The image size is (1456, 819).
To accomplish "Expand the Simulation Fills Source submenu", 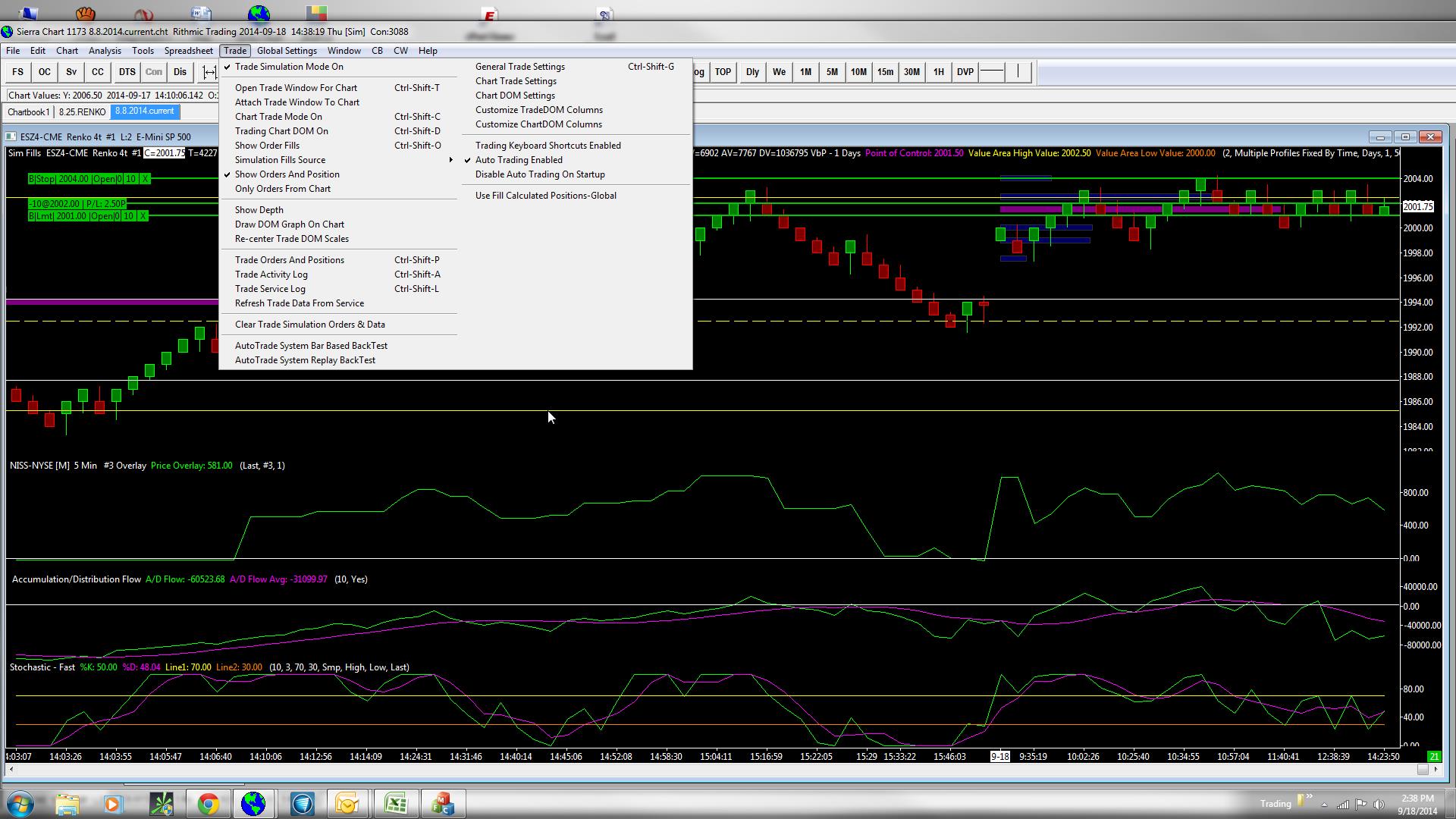I will pos(340,160).
